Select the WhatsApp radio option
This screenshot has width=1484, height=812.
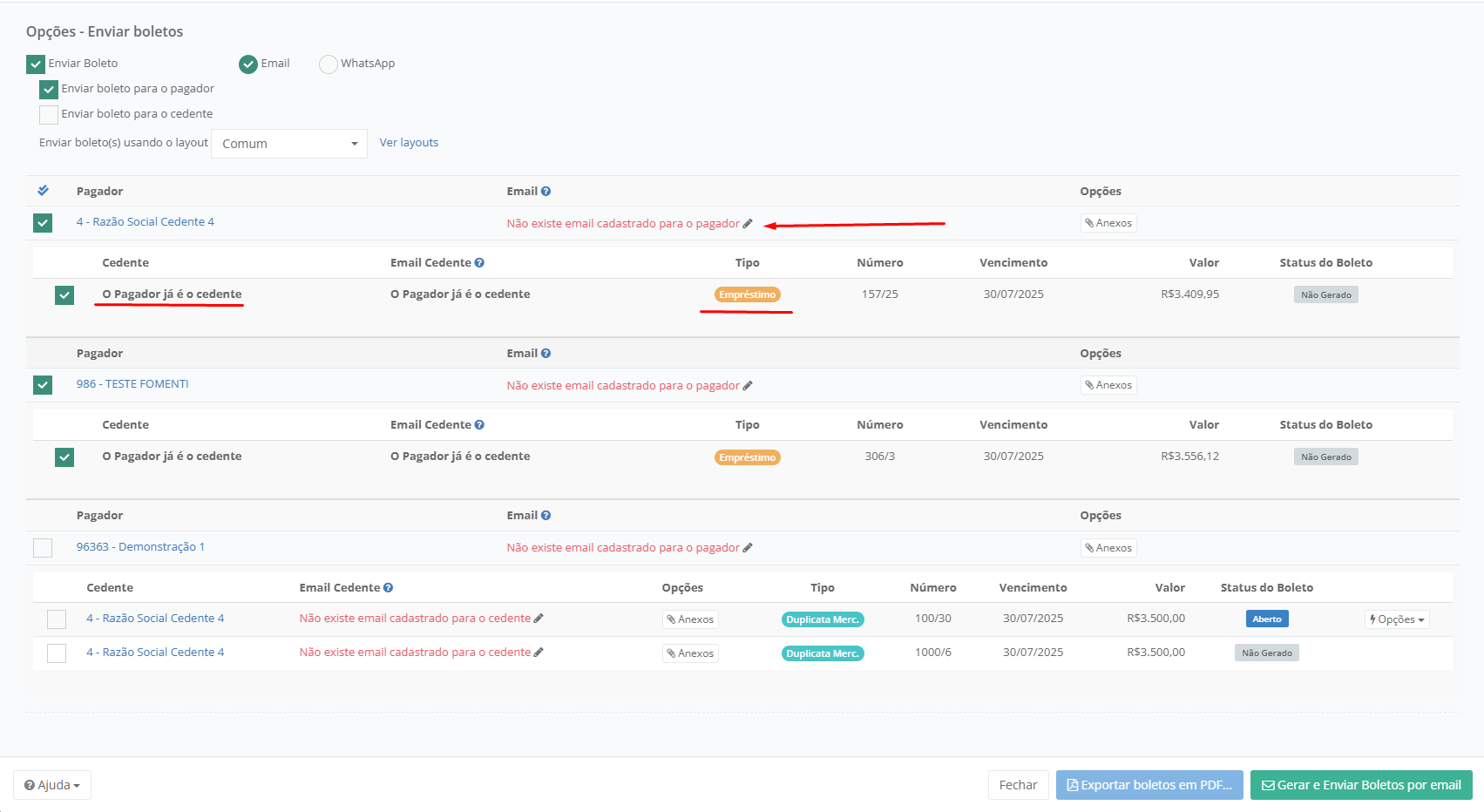(x=329, y=64)
